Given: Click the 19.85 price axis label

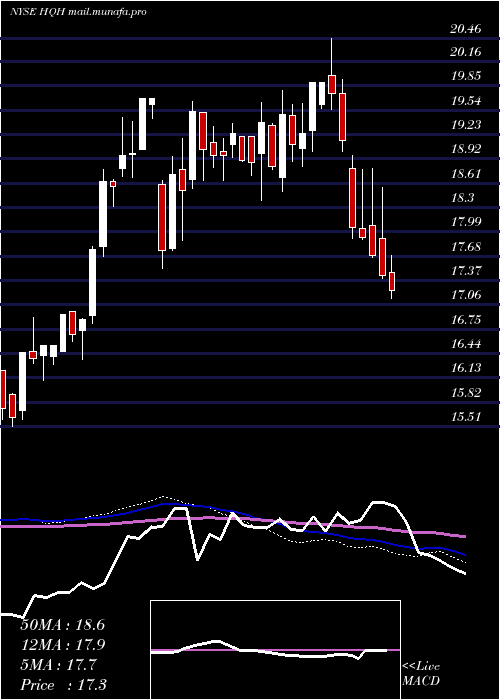Looking at the screenshot, I should coord(466,76).
